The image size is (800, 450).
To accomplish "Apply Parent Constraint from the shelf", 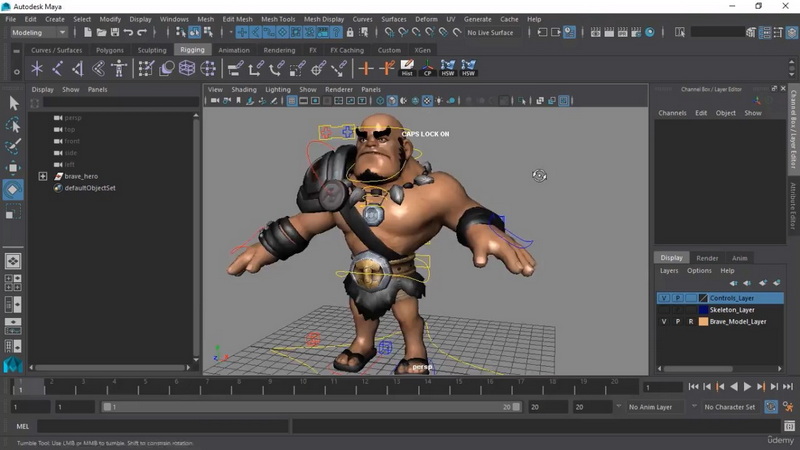I will tap(235, 68).
